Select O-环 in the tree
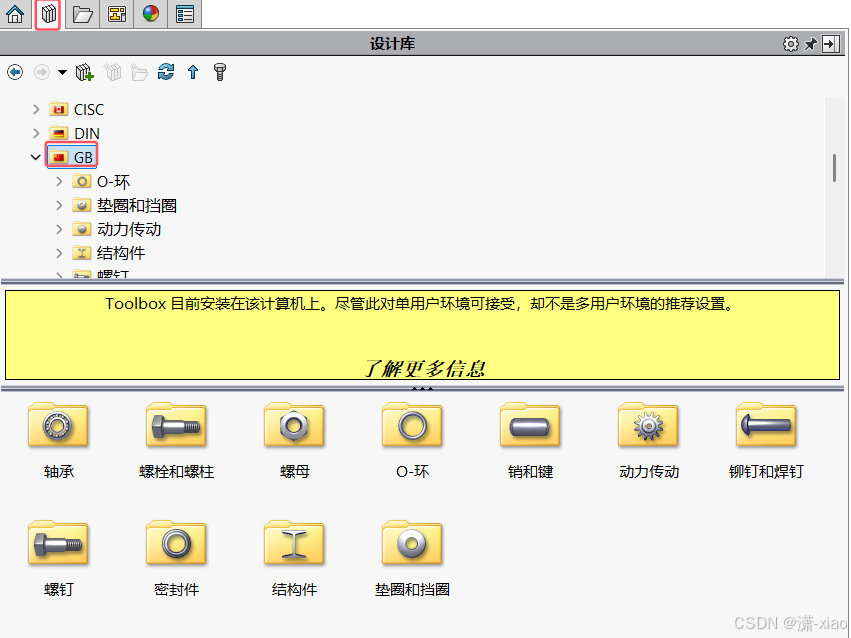 (101, 182)
